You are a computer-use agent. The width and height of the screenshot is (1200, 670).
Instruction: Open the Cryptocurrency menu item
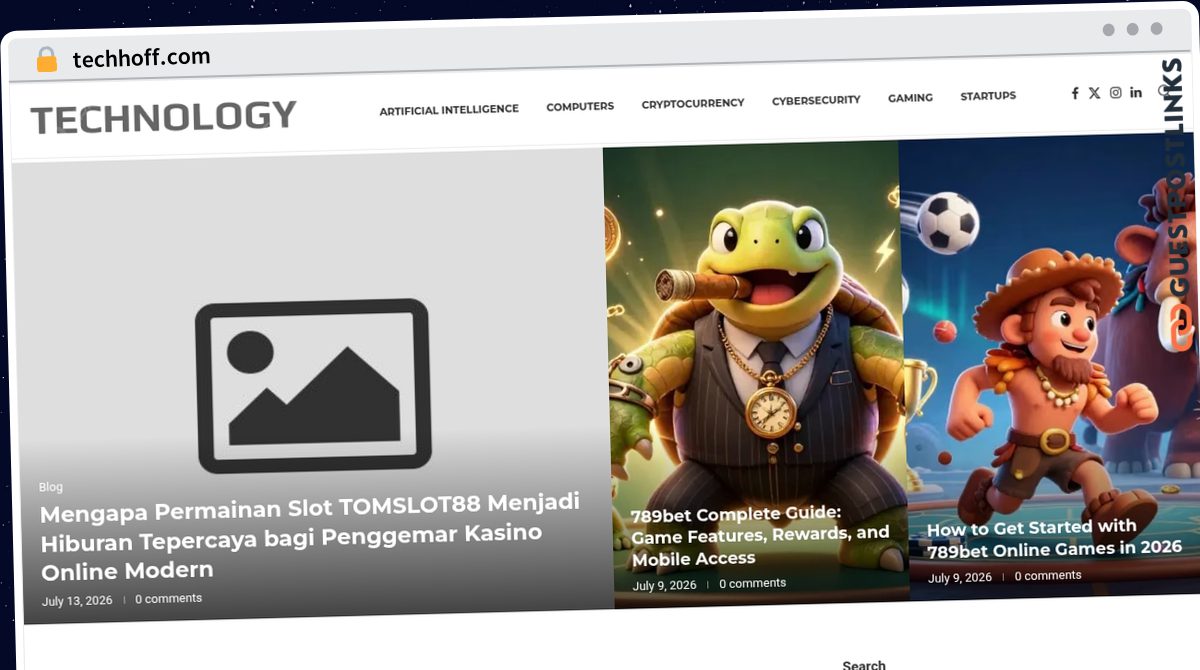pyautogui.click(x=693, y=103)
